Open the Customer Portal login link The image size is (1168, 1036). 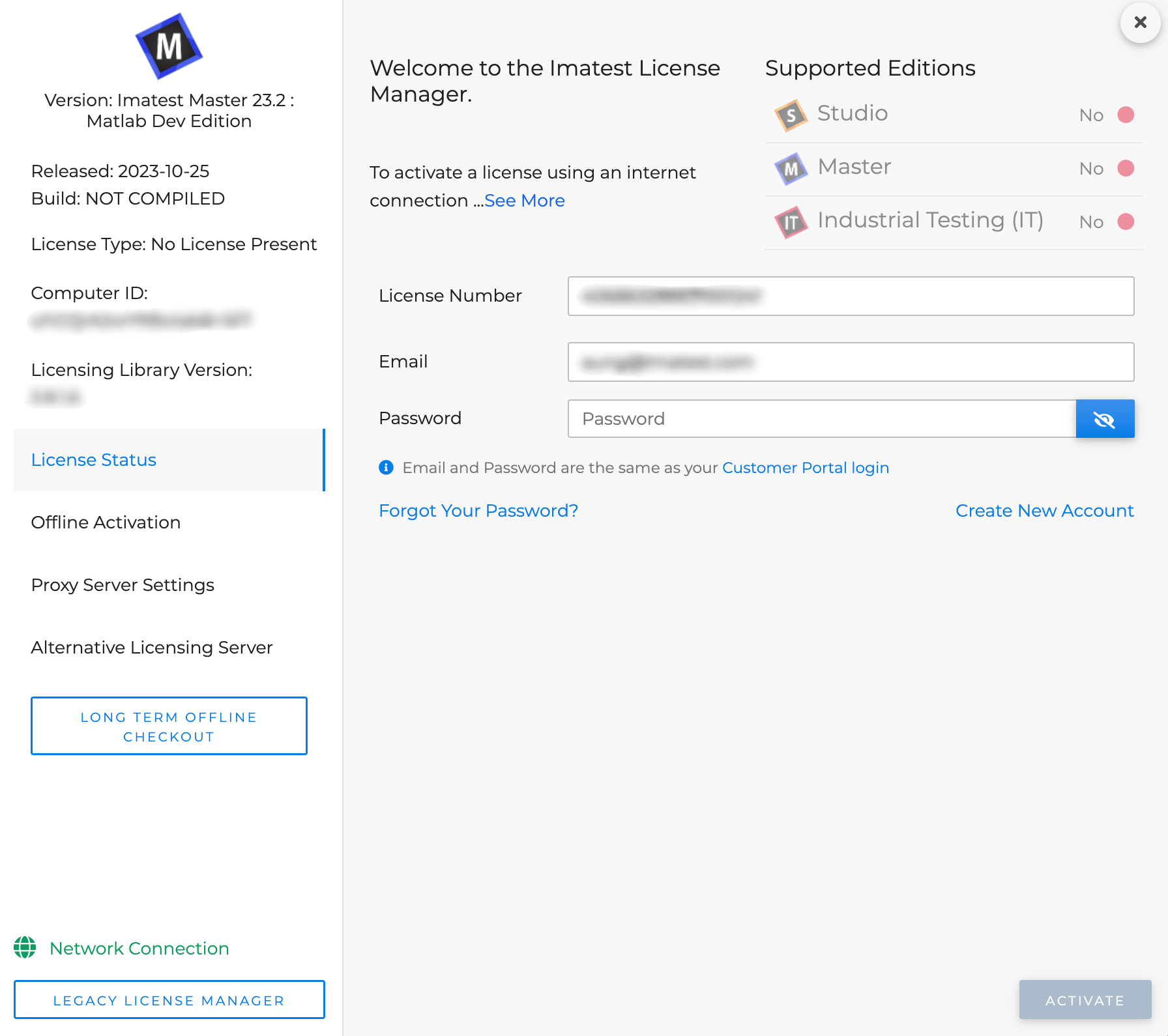coord(805,468)
